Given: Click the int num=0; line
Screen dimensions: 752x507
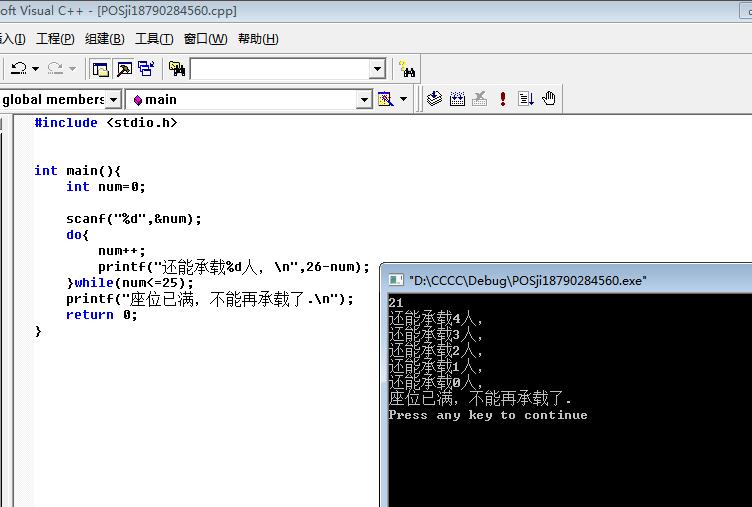Looking at the screenshot, I should point(106,187).
